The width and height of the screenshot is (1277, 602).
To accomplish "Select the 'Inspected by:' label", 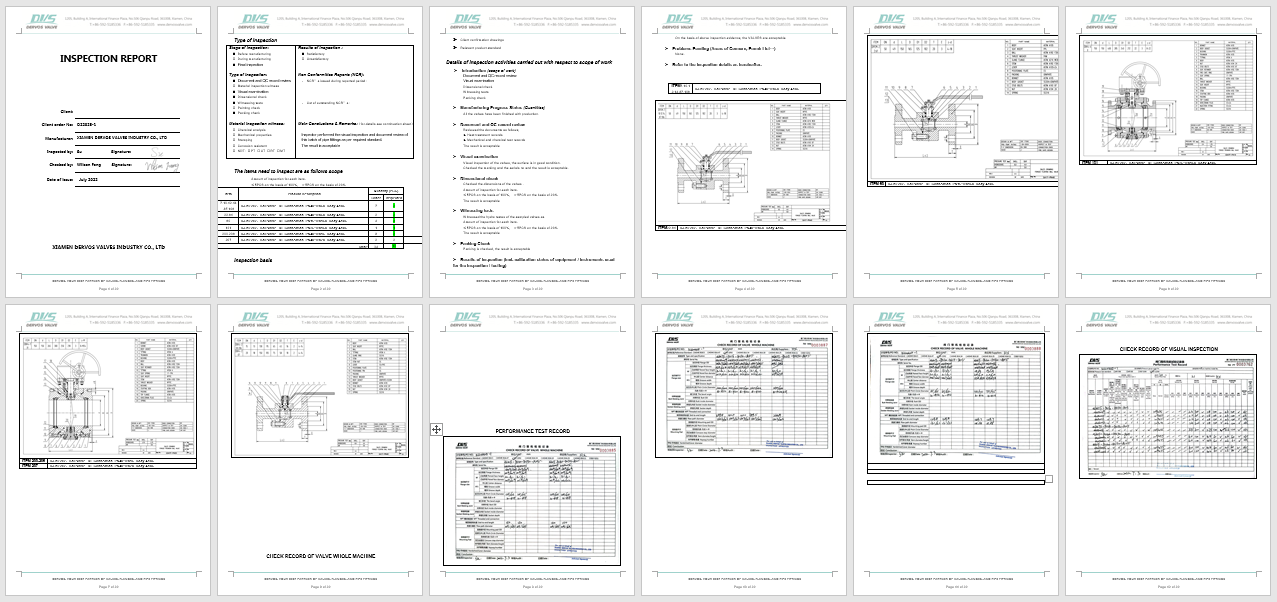I will click(x=60, y=151).
